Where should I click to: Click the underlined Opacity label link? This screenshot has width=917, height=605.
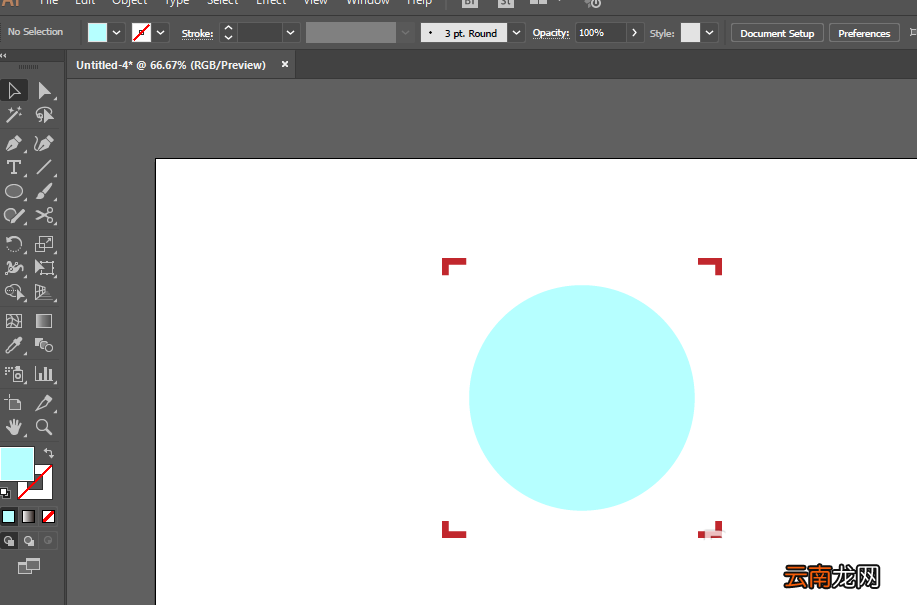551,33
